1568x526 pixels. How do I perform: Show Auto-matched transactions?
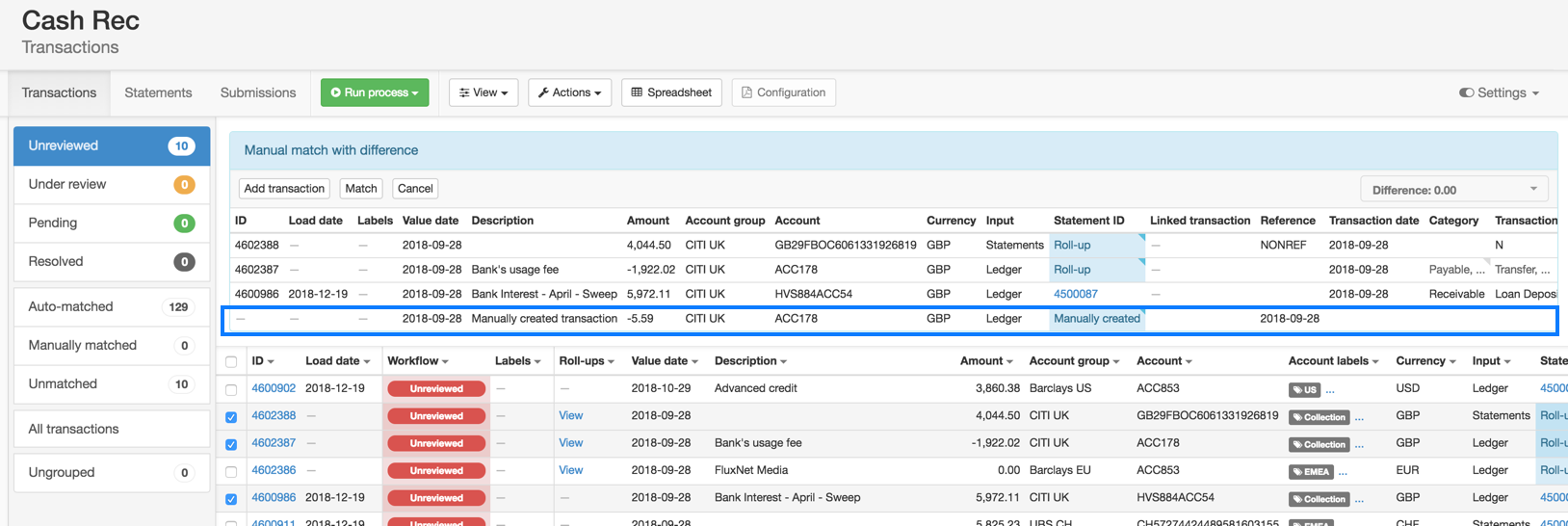point(112,306)
